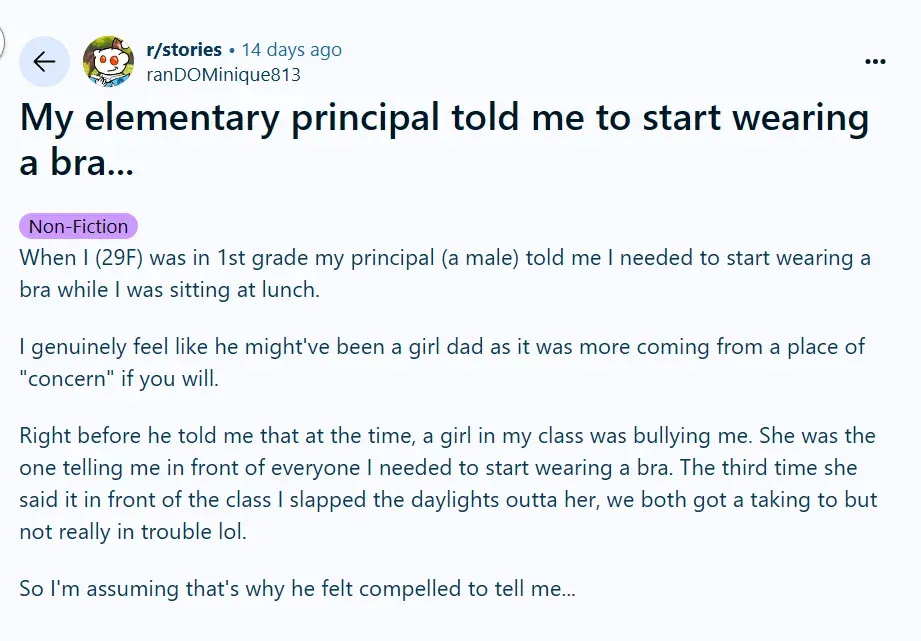The height and width of the screenshot is (641, 921).
Task: Click the quoted word "concern" in the post
Action: 67,378
